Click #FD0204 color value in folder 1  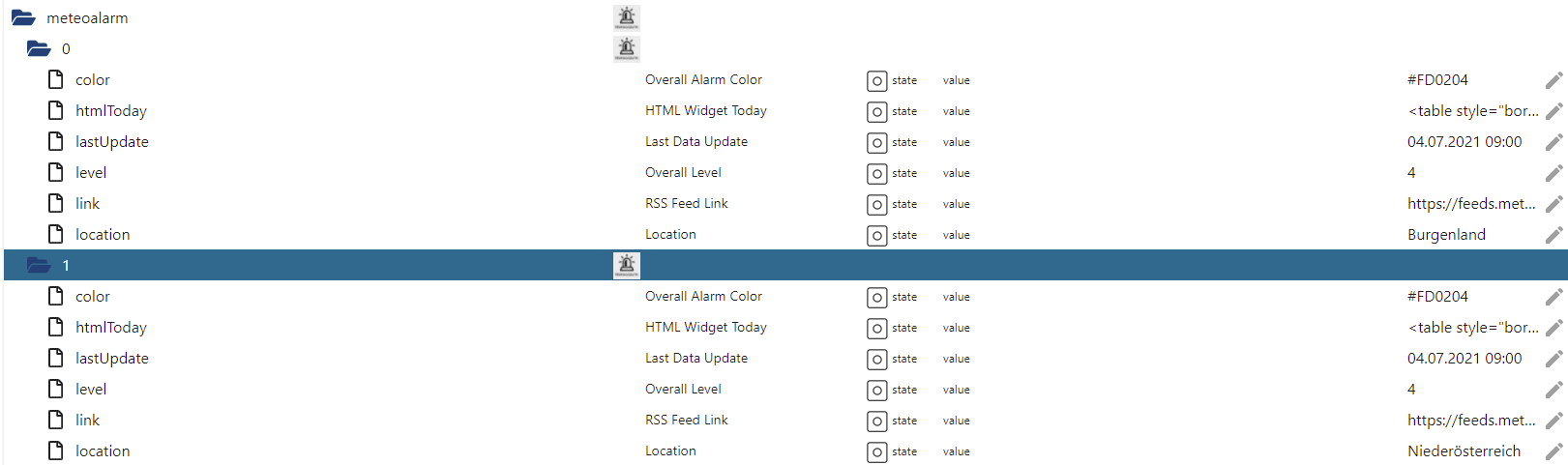(x=1437, y=297)
